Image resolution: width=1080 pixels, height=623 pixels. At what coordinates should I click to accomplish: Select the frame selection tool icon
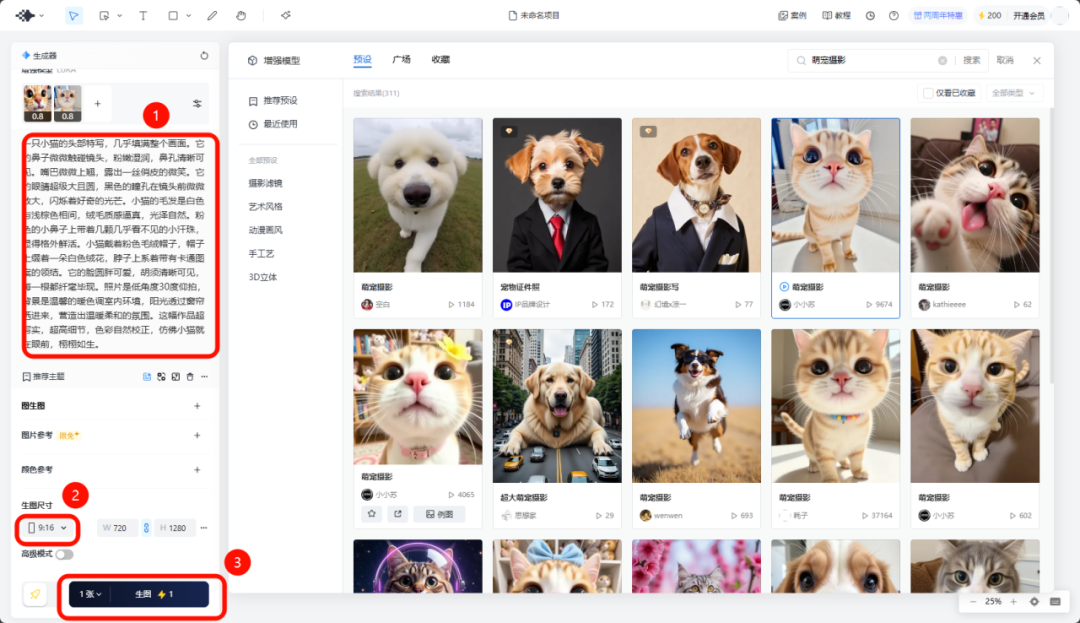tap(104, 15)
